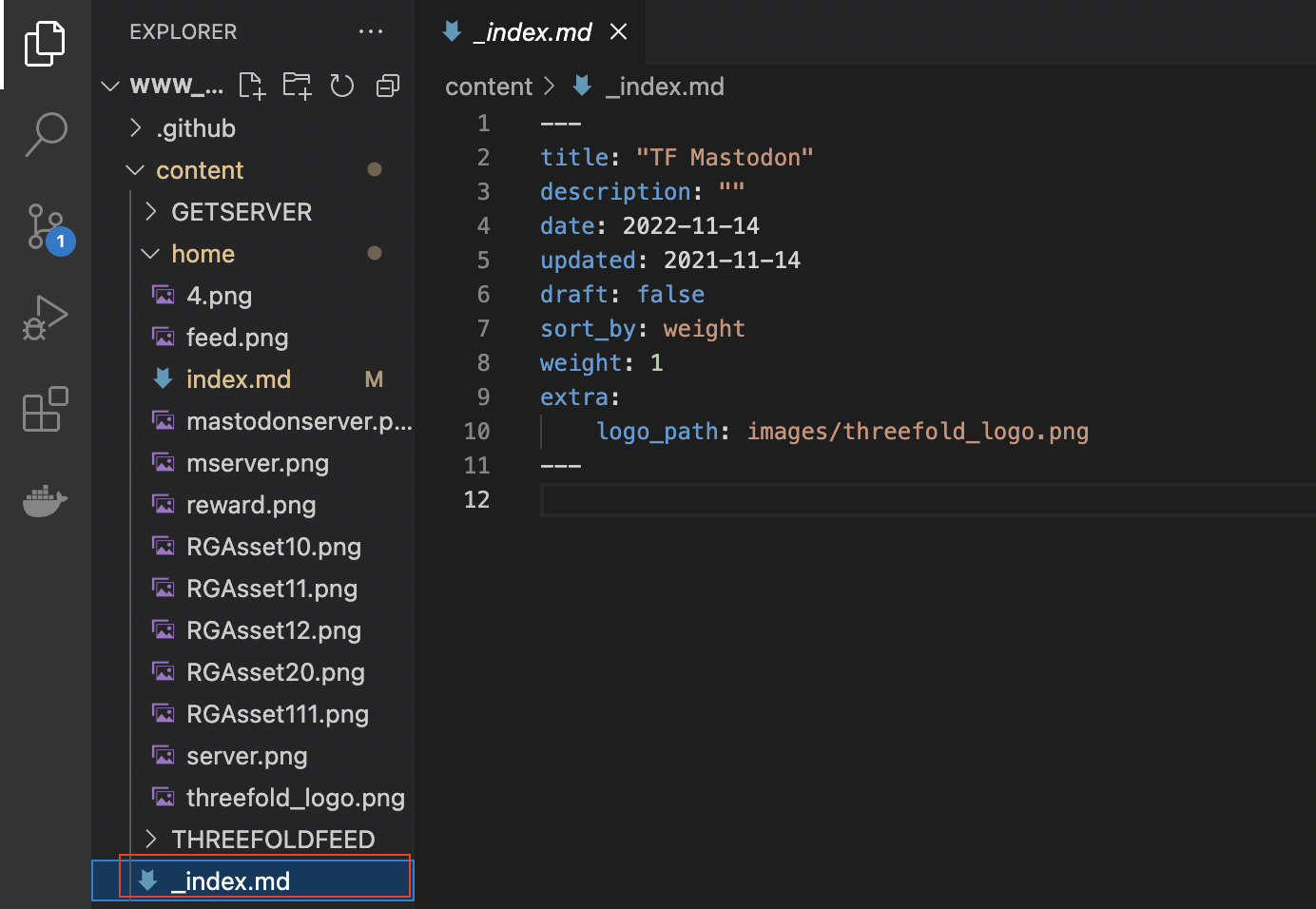Click the content breadcrumb segment
This screenshot has height=909, width=1316.
(x=489, y=87)
